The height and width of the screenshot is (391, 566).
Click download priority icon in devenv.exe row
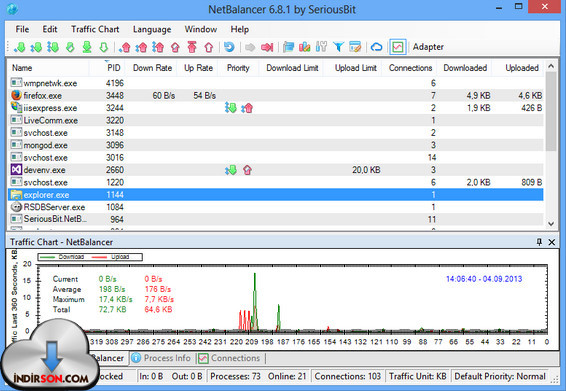pyautogui.click(x=231, y=170)
